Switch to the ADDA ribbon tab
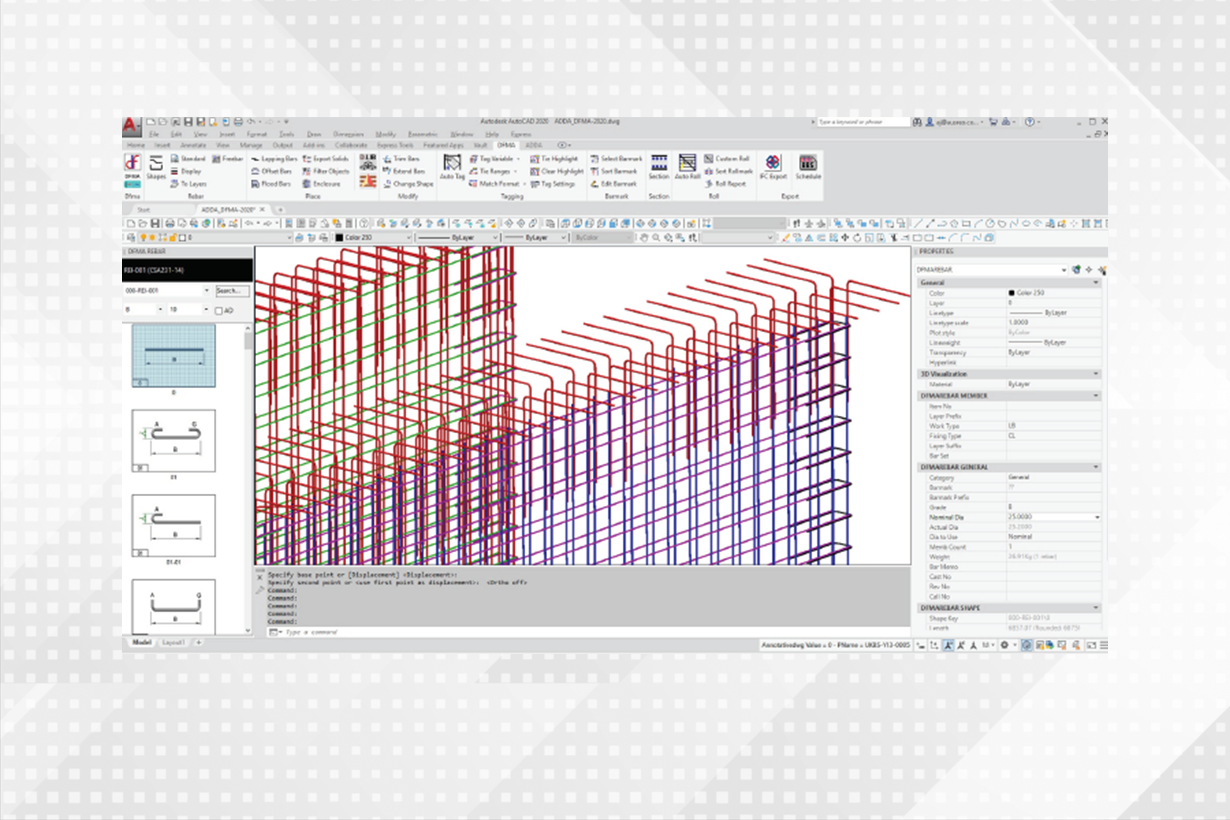The image size is (1230, 820). pyautogui.click(x=533, y=145)
